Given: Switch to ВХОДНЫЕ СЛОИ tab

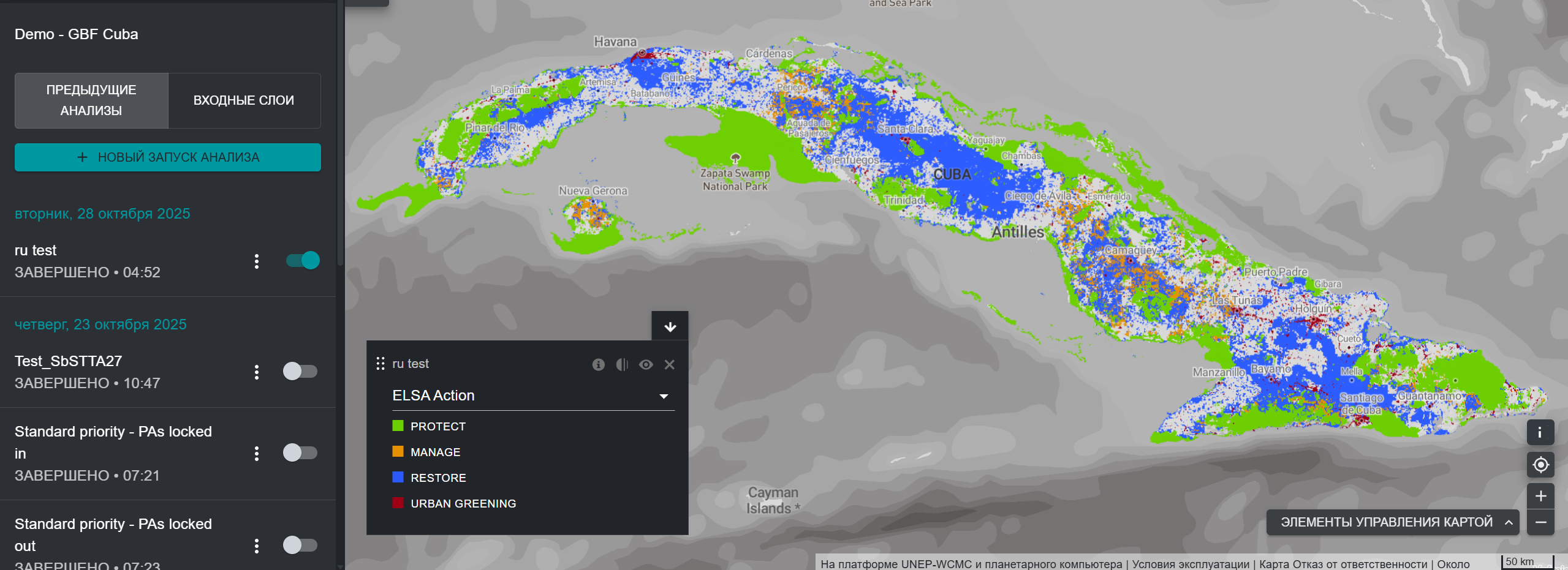Looking at the screenshot, I should [x=244, y=100].
